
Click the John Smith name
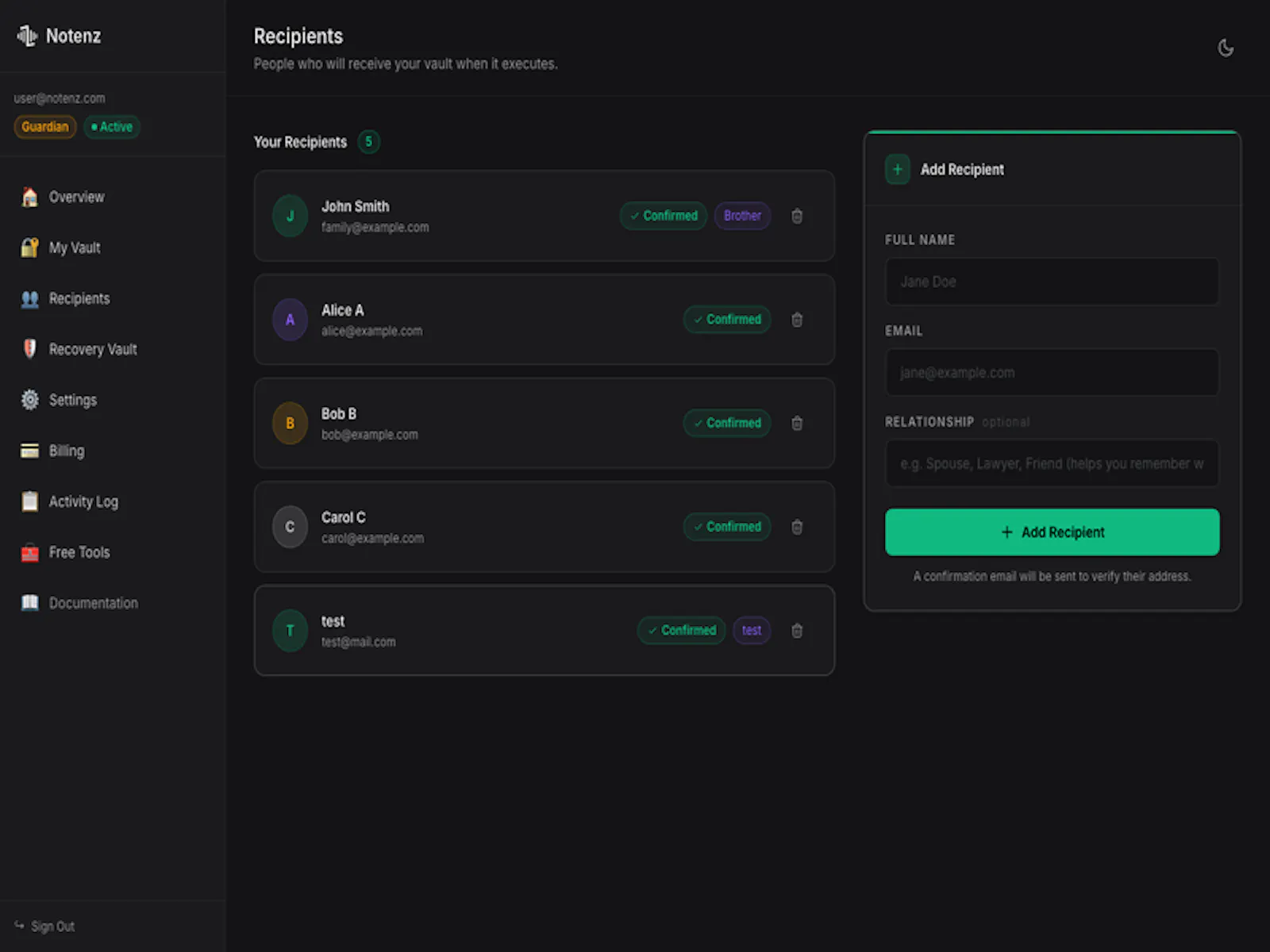point(355,206)
